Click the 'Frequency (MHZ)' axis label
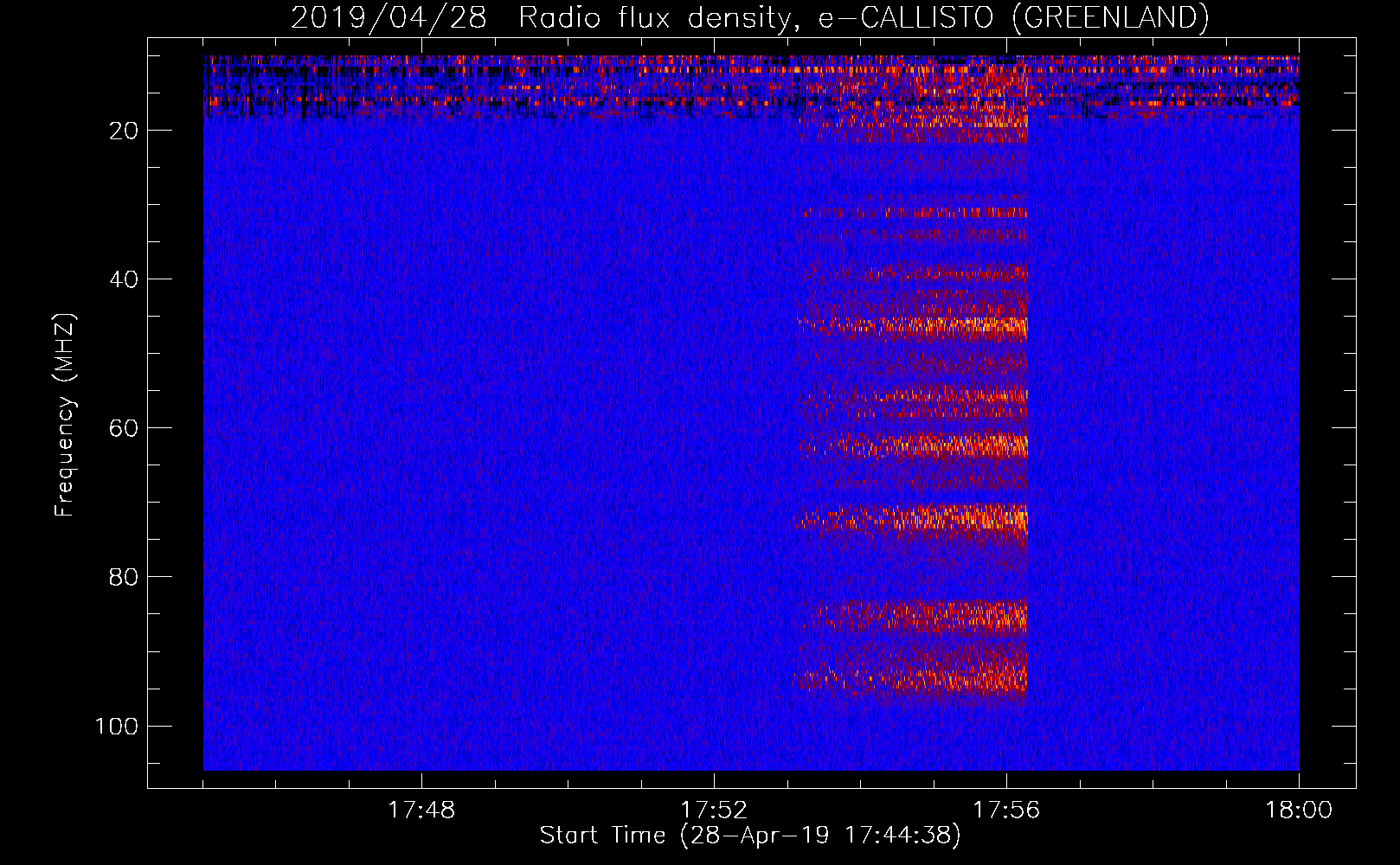Image resolution: width=1400 pixels, height=865 pixels. [65, 414]
